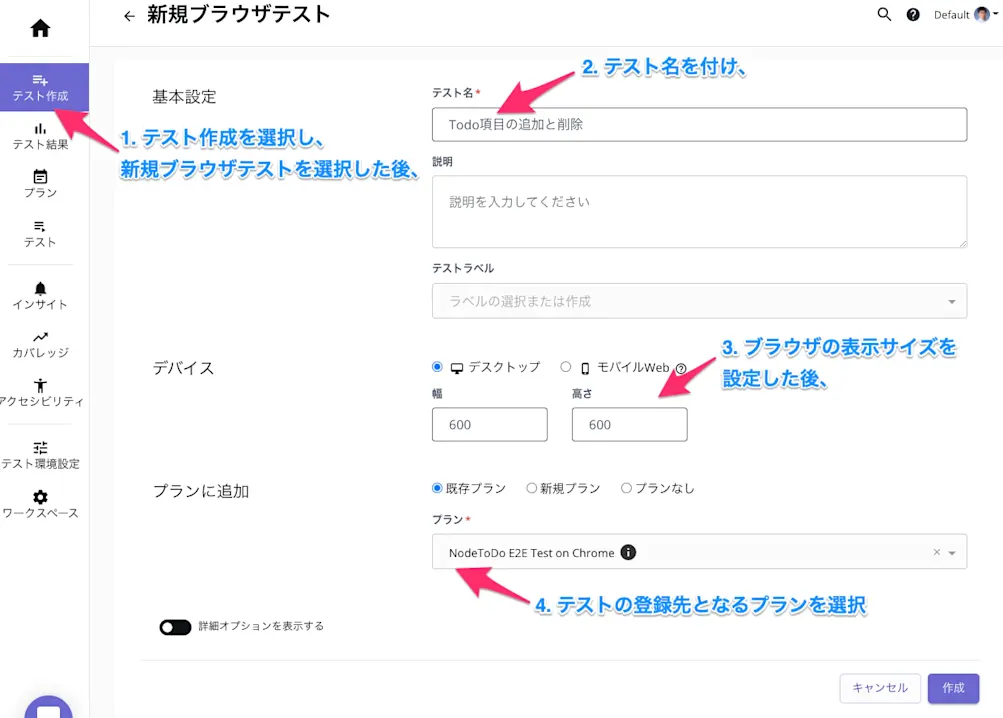1003x718 pixels.
Task: Open the Default workspace dropdown
Action: pos(961,15)
